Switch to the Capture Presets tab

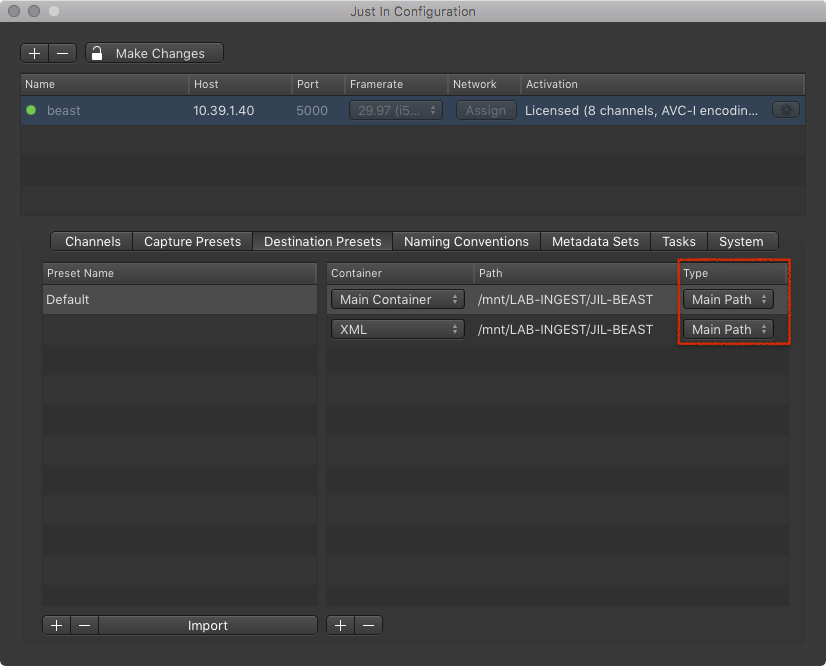tap(192, 241)
